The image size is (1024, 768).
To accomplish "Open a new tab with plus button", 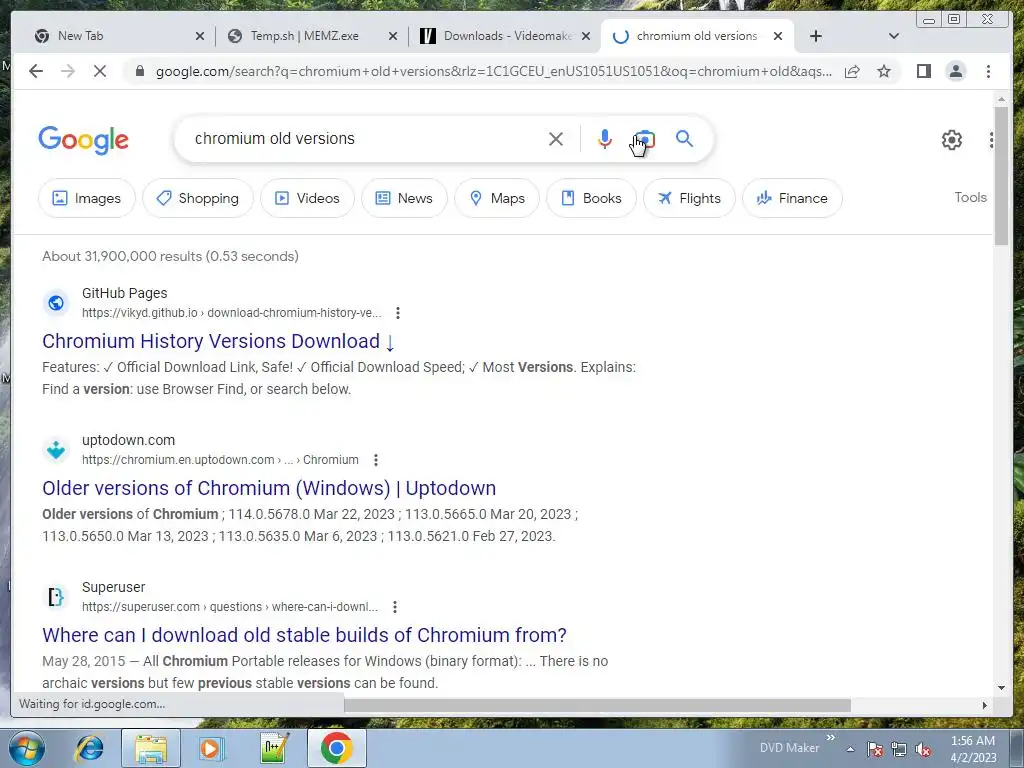I will click(816, 36).
